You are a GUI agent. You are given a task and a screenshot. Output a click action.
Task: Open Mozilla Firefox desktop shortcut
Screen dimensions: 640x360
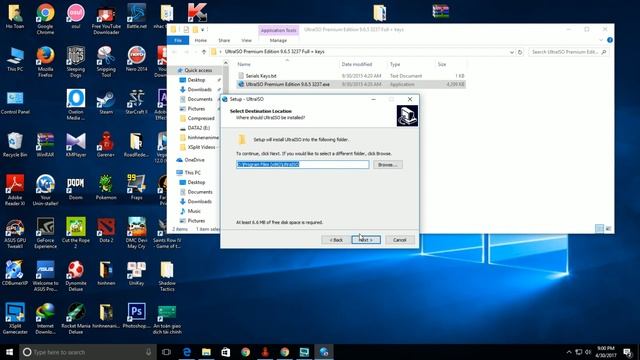click(45, 62)
